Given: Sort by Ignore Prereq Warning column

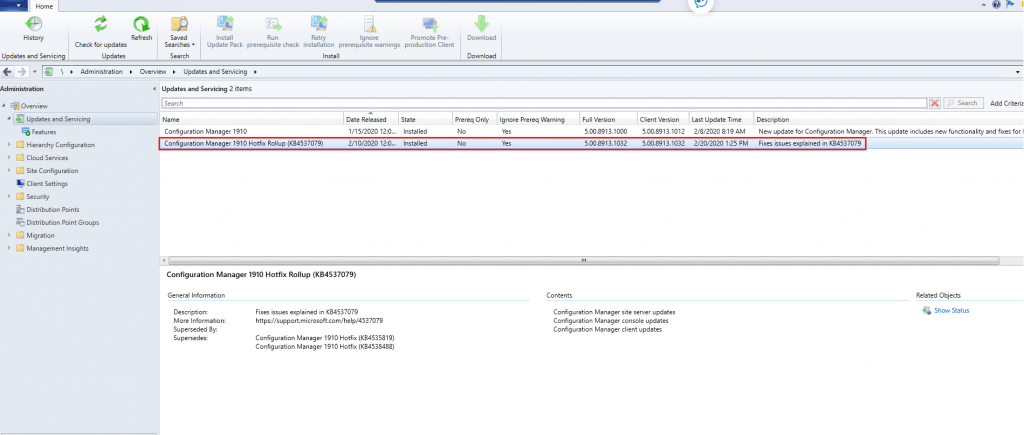Looking at the screenshot, I should [x=537, y=120].
